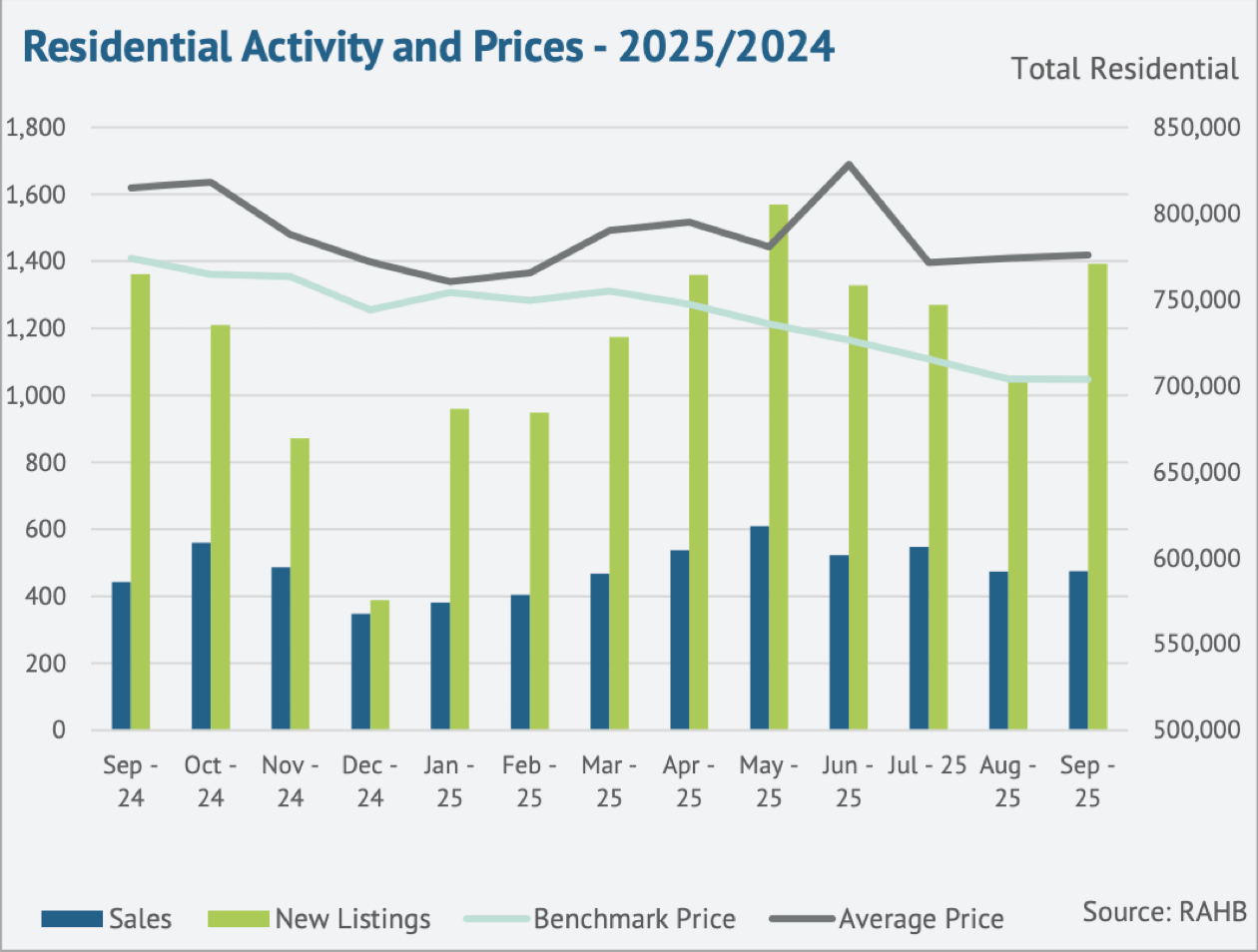Screen dimensions: 1258x952
Task: Click the Average Price legend line marker
Action: [802, 919]
